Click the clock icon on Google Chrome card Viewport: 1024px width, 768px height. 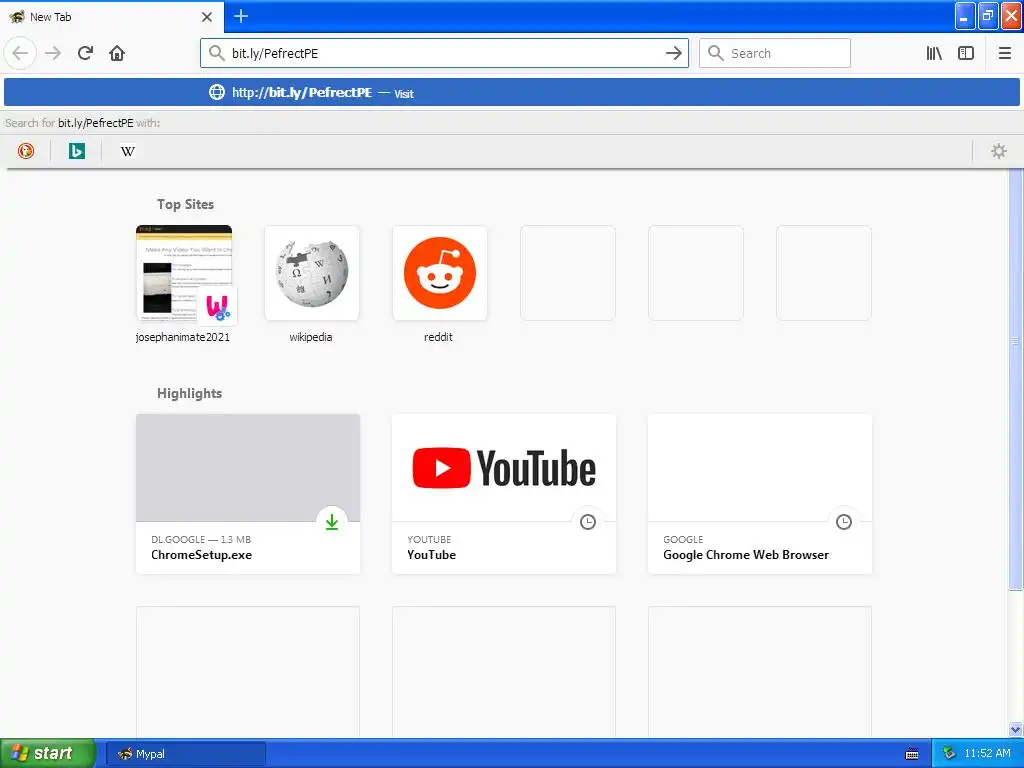(844, 521)
